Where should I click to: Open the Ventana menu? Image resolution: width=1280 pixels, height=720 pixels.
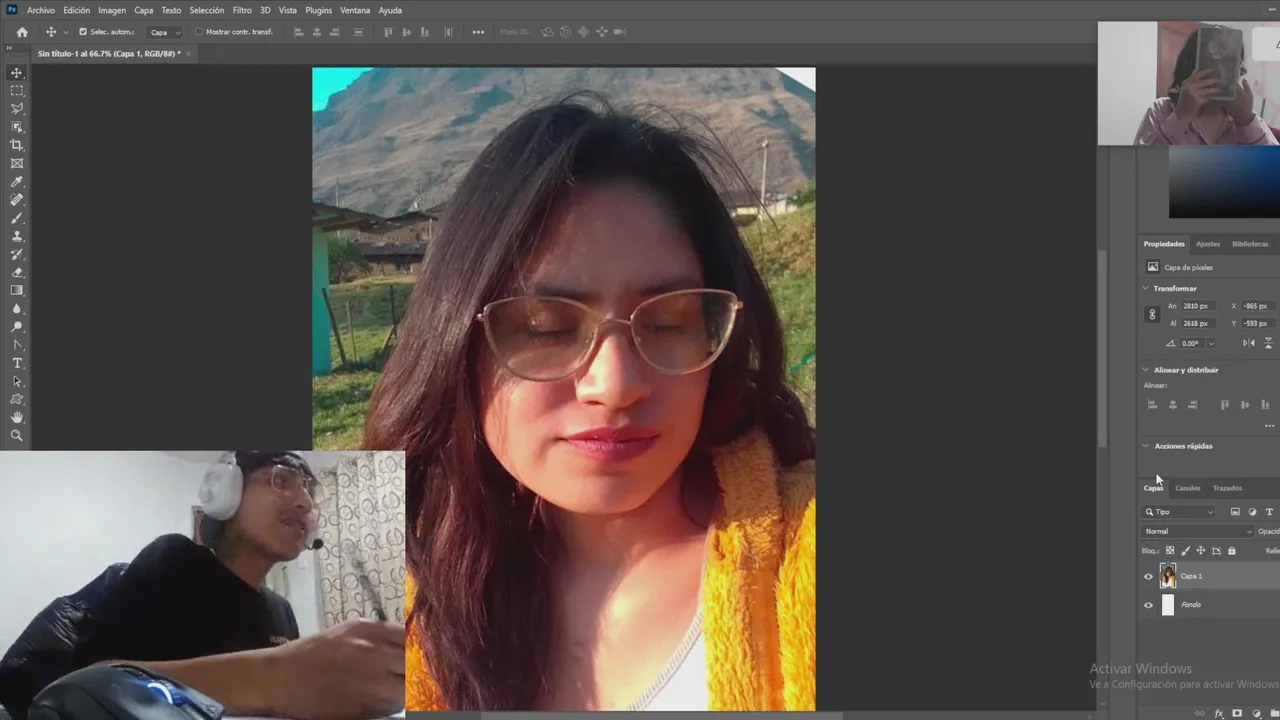click(355, 10)
